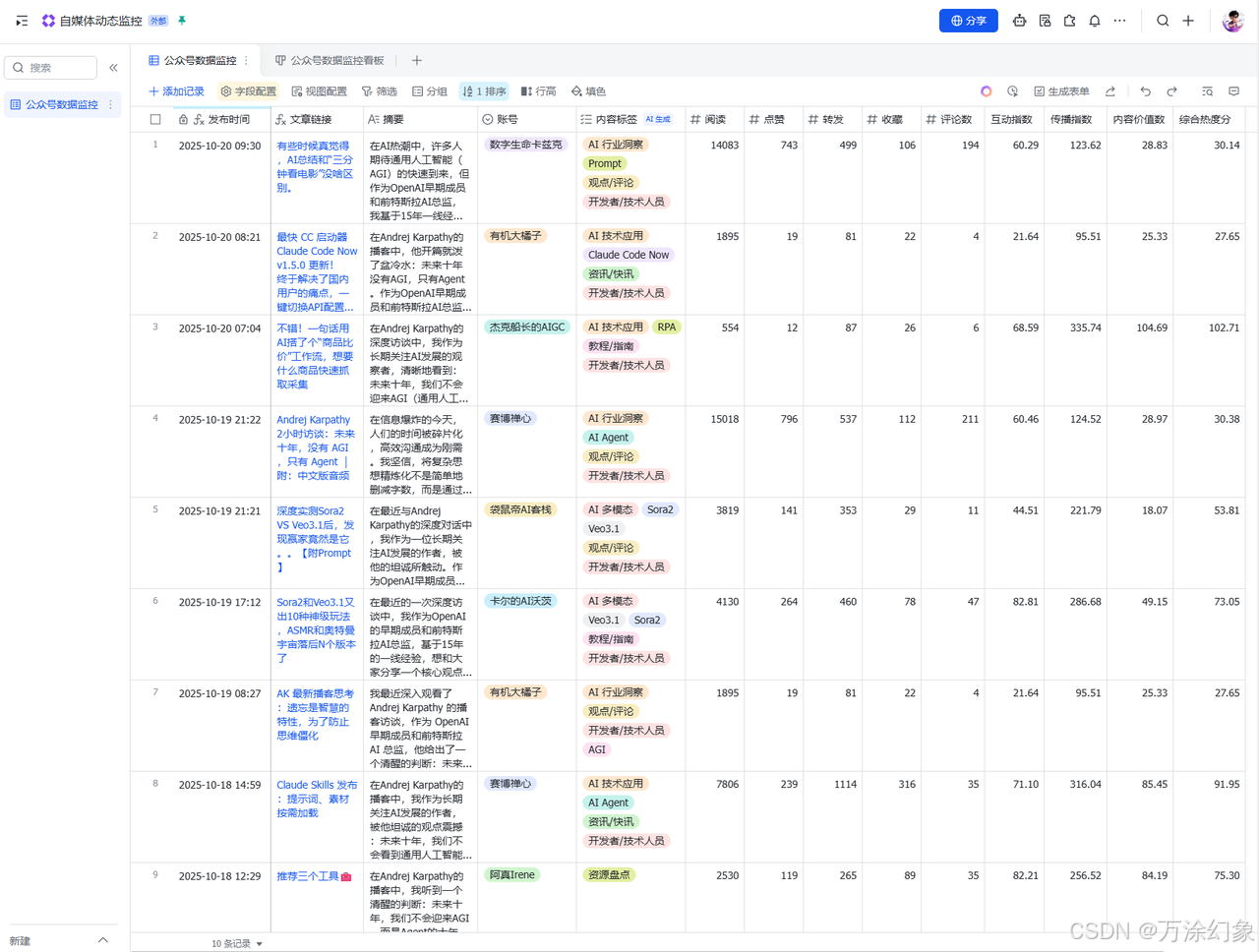Open article link Andrej Karpathy 2小时访谈
Viewport: 1259px width, 952px height.
coord(316,447)
